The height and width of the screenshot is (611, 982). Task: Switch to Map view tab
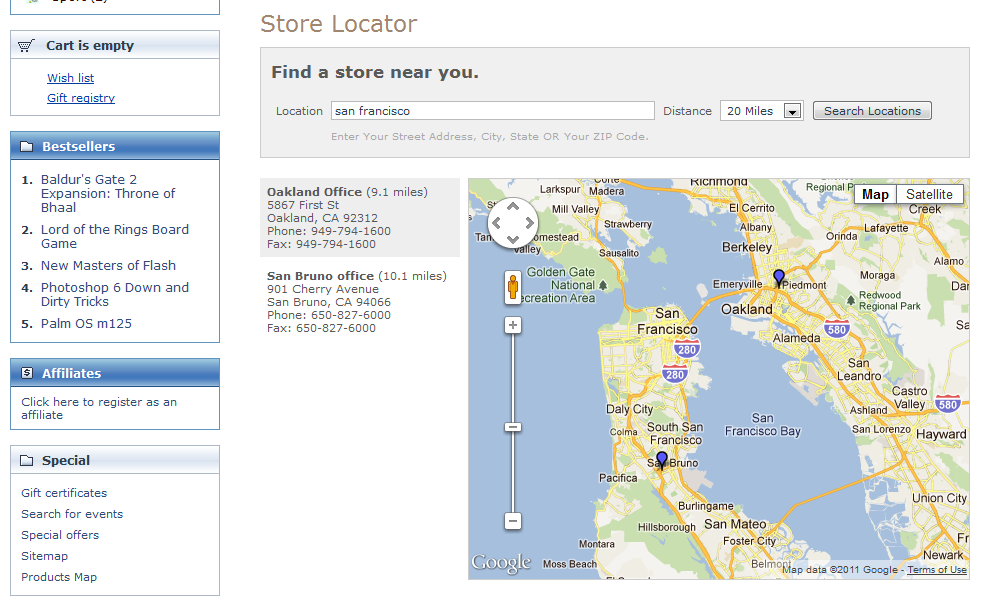876,195
